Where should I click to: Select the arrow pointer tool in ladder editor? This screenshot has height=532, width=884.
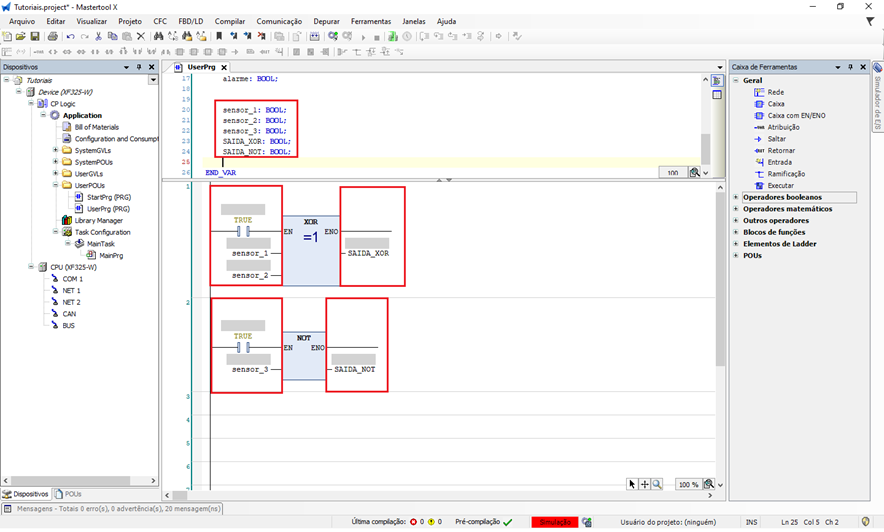click(632, 484)
